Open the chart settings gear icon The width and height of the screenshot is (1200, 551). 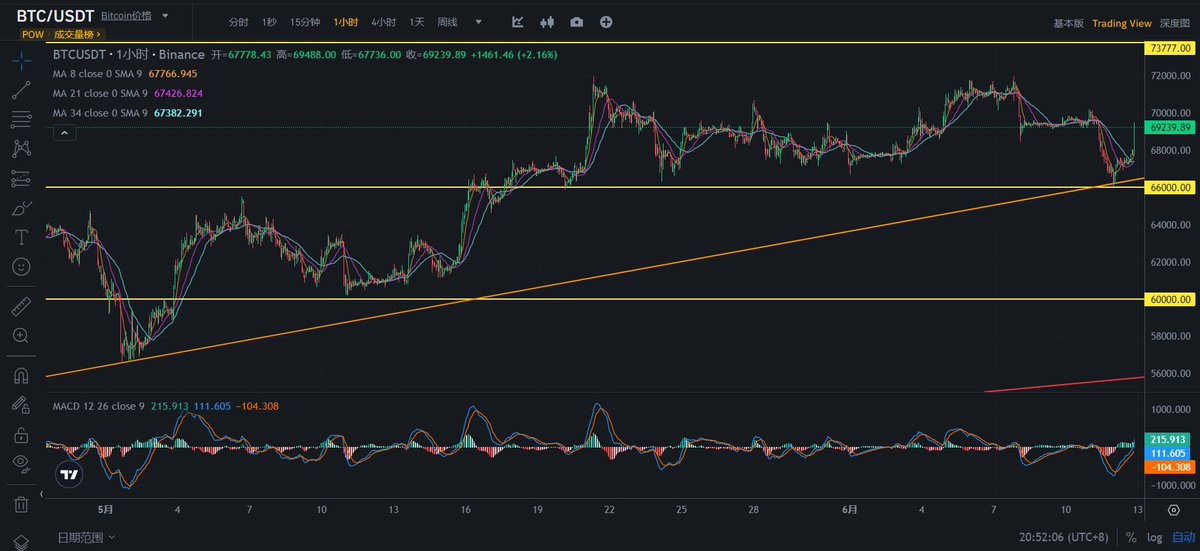coord(1173,510)
